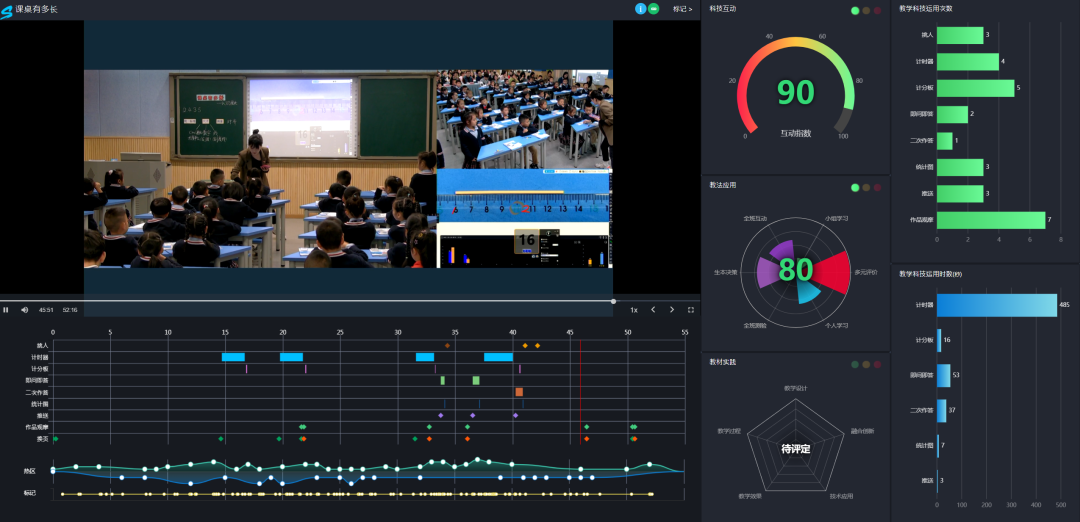Click the app logo in the top-left corner

click(x=7, y=9)
